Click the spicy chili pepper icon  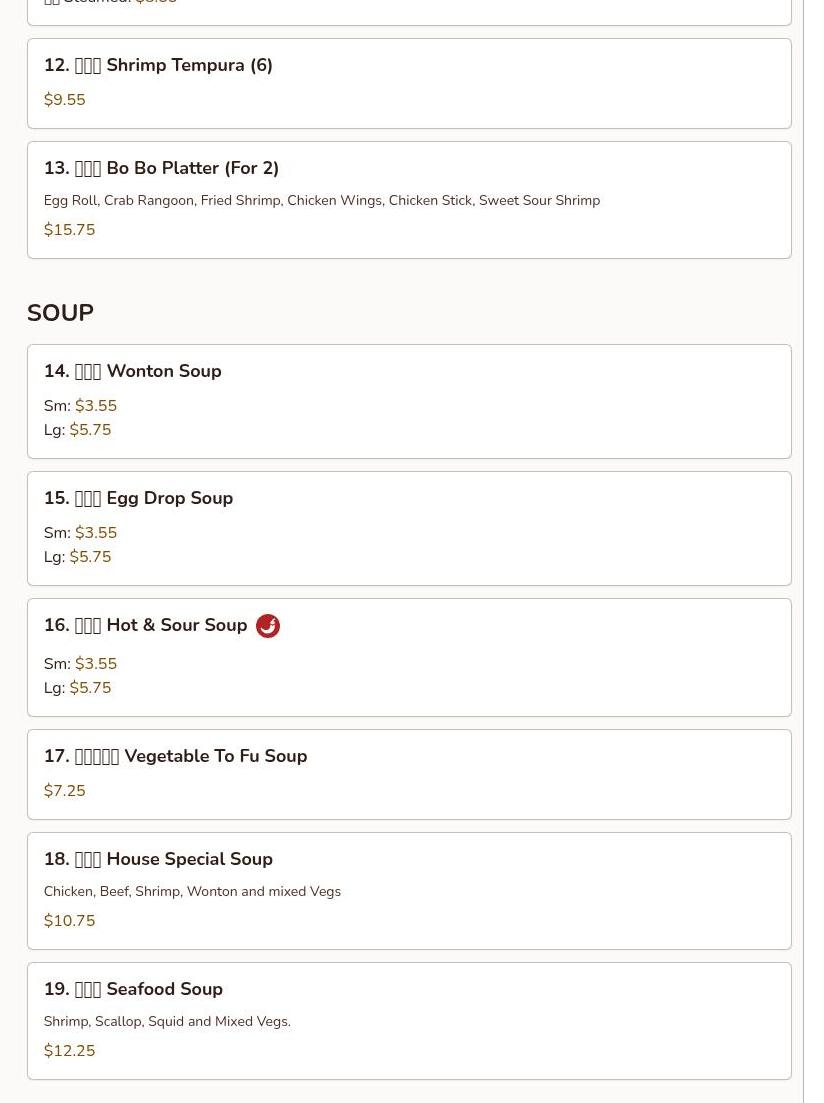(267, 625)
